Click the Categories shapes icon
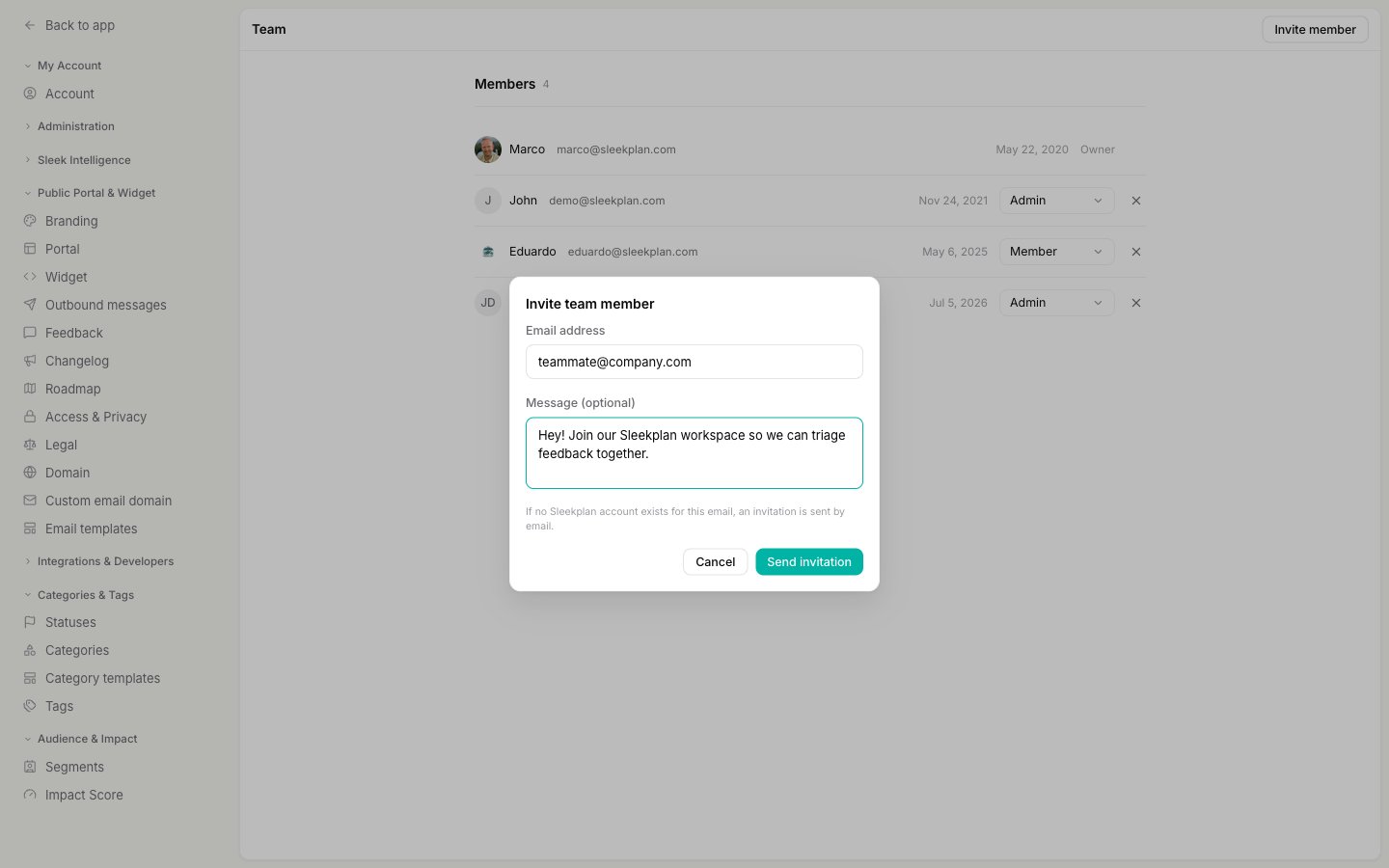The height and width of the screenshot is (868, 1389). click(x=30, y=650)
